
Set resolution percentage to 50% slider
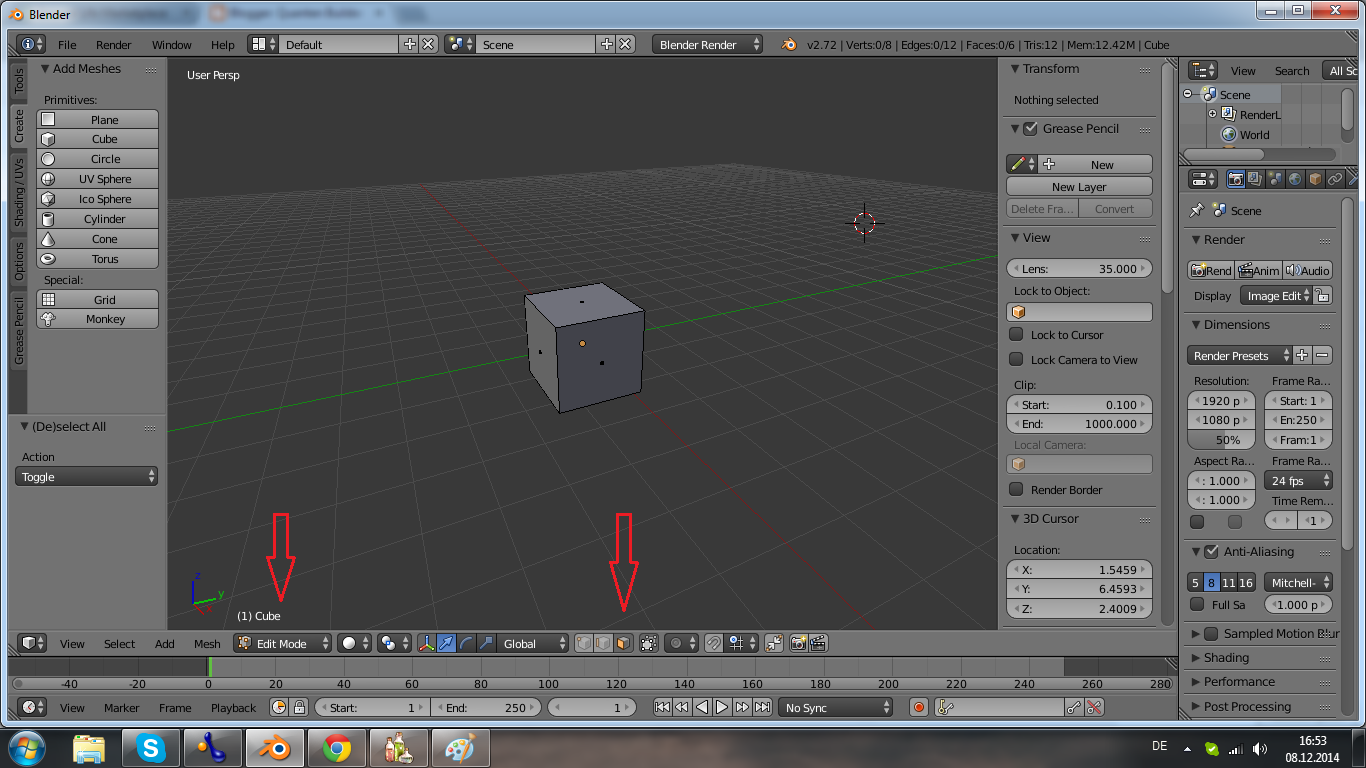(x=1221, y=440)
